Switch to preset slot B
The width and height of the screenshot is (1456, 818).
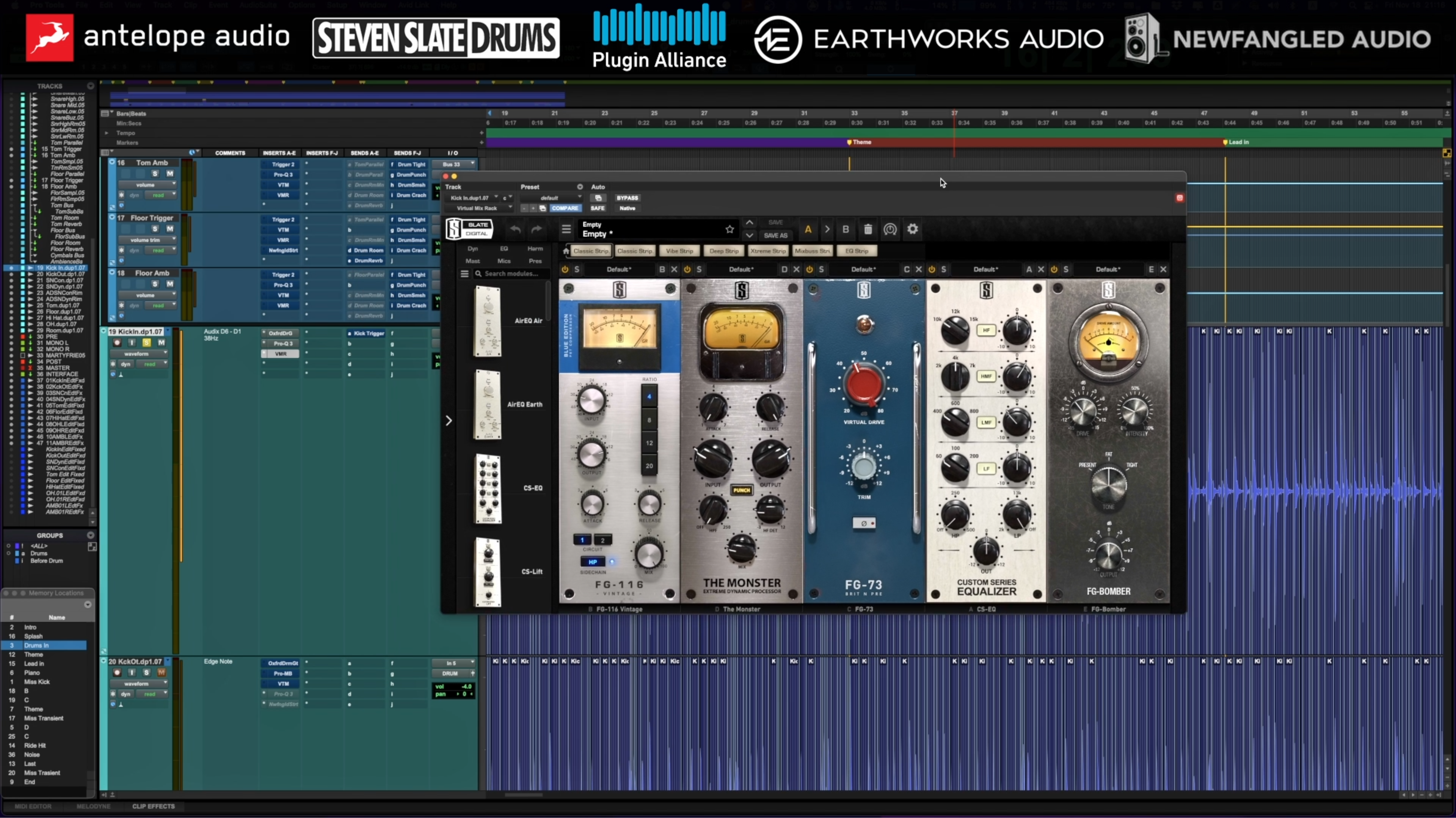[x=846, y=229]
